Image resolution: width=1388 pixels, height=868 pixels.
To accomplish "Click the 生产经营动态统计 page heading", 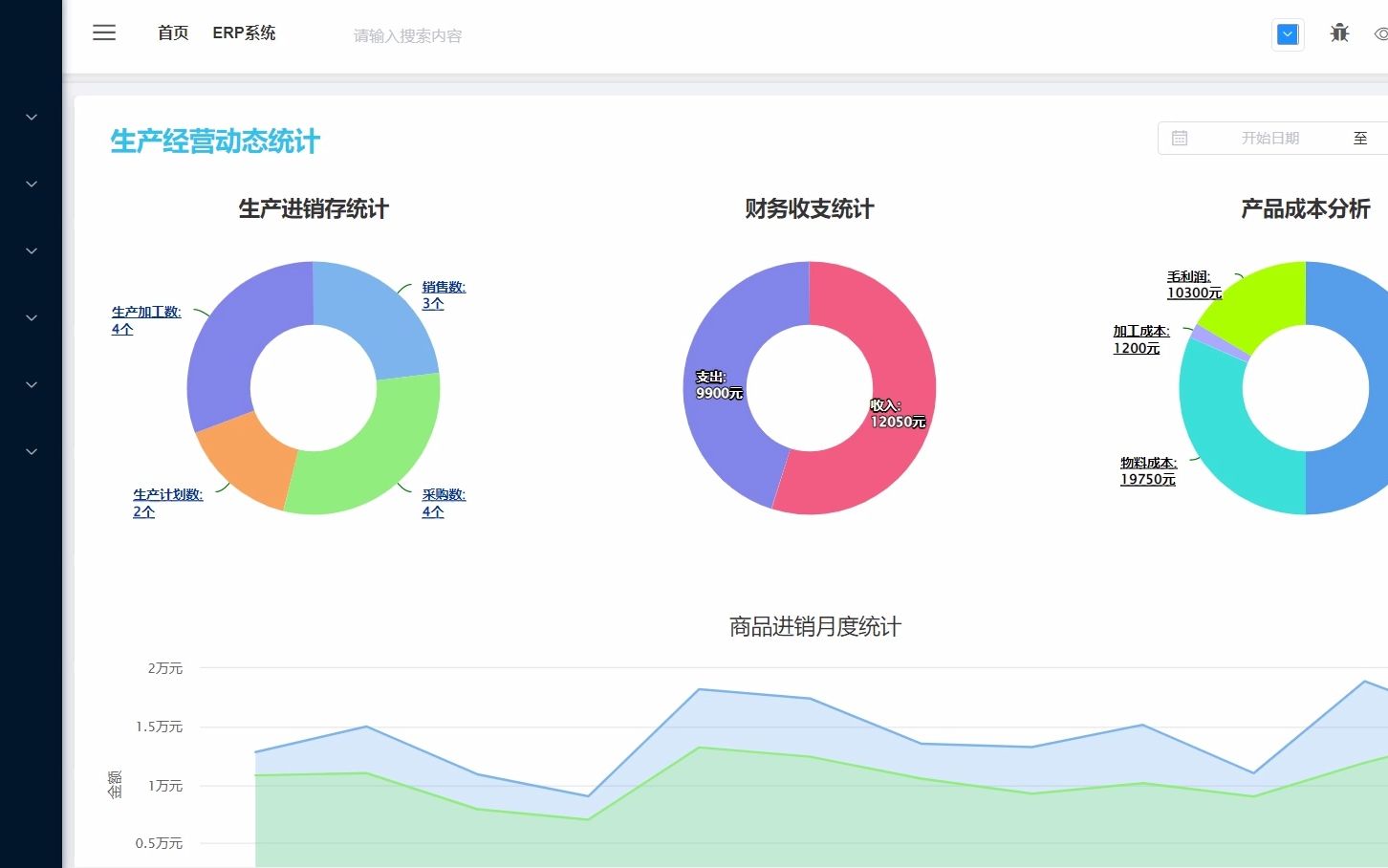I will [x=215, y=141].
